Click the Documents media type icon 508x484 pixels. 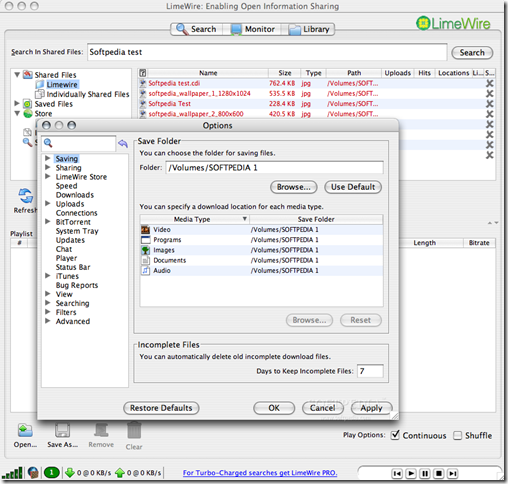(x=145, y=260)
